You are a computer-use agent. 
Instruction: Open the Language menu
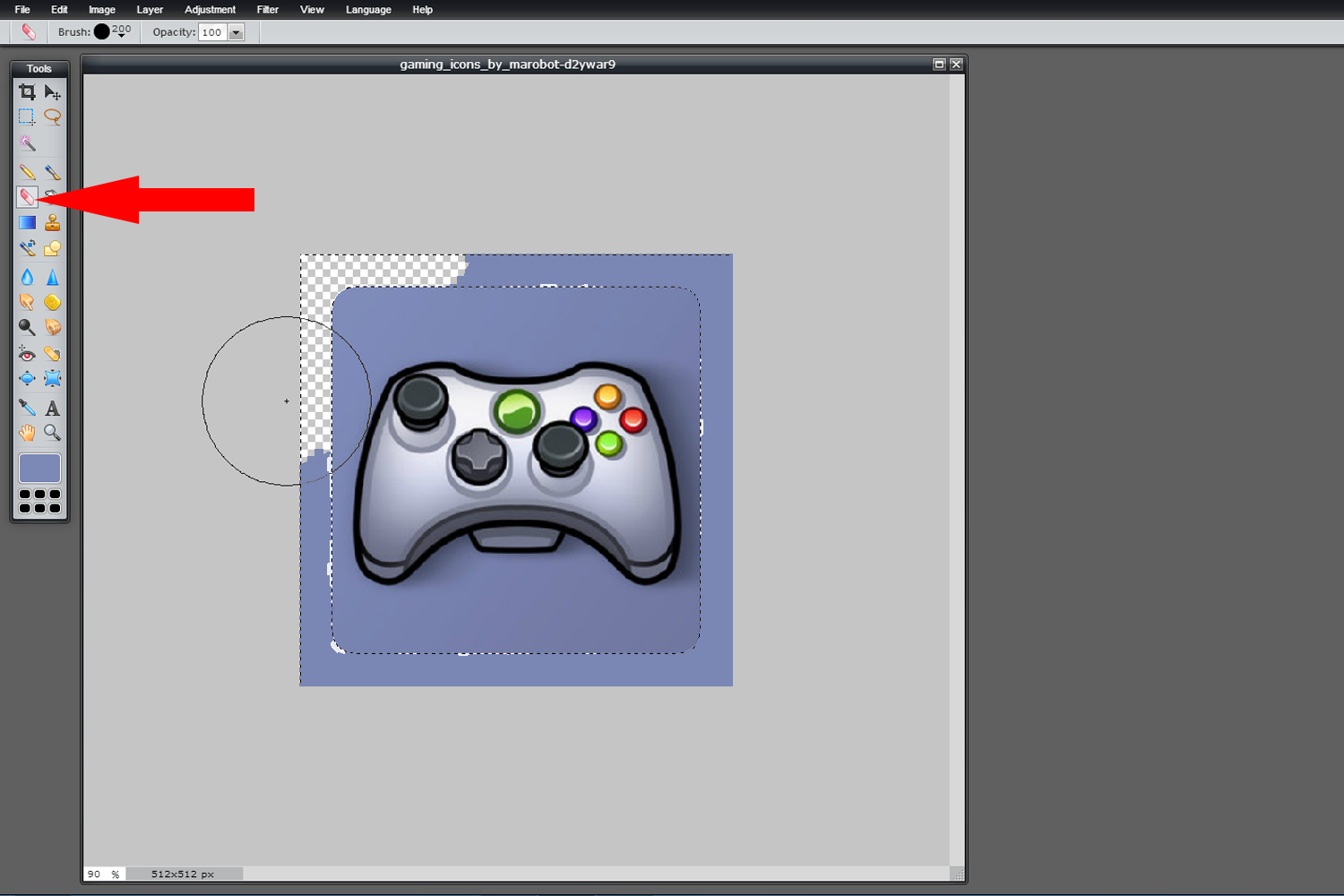pos(368,10)
